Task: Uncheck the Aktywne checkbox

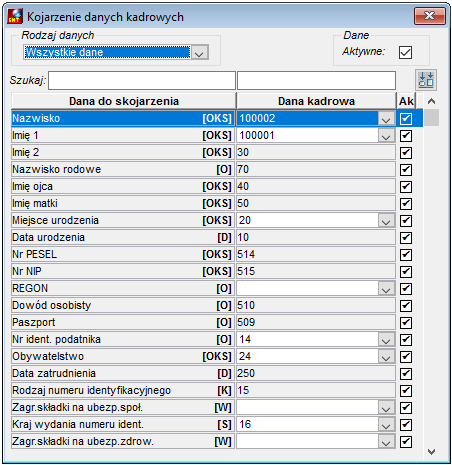Action: [405, 52]
